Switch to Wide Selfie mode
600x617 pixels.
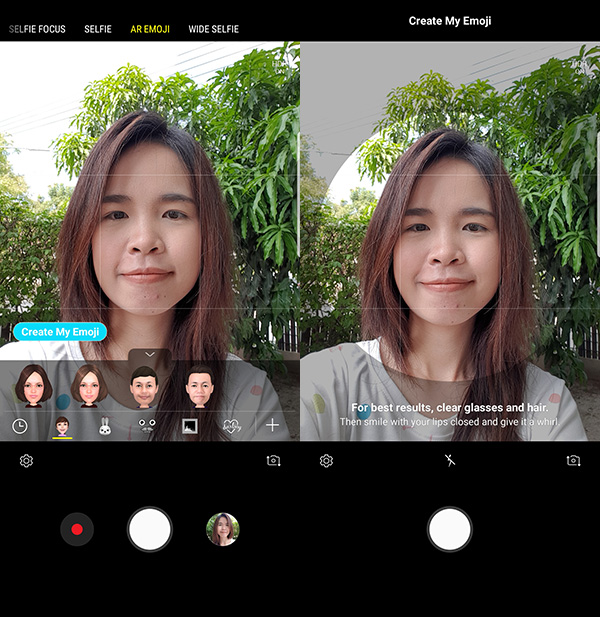coord(213,29)
